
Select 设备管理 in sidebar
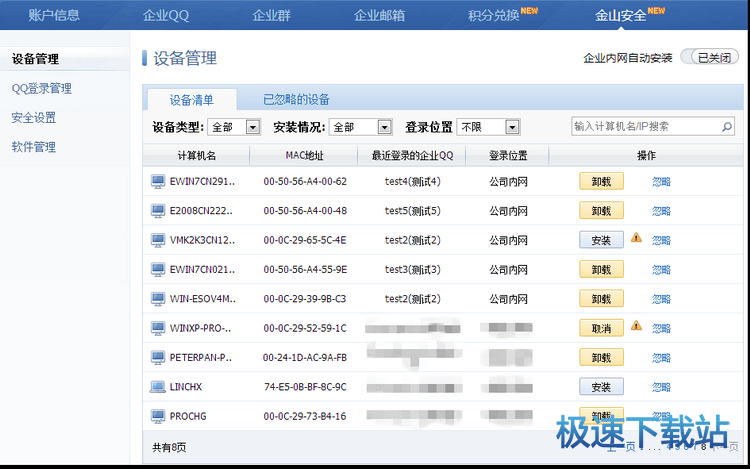coord(35,59)
